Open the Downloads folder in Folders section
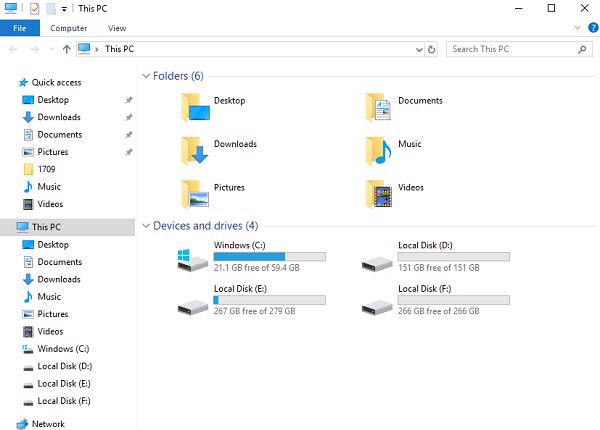 tap(193, 149)
